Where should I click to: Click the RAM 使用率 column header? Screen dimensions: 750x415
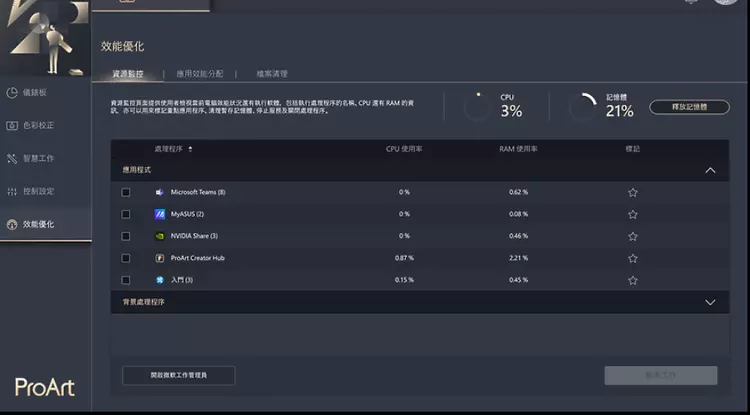[x=518, y=149]
